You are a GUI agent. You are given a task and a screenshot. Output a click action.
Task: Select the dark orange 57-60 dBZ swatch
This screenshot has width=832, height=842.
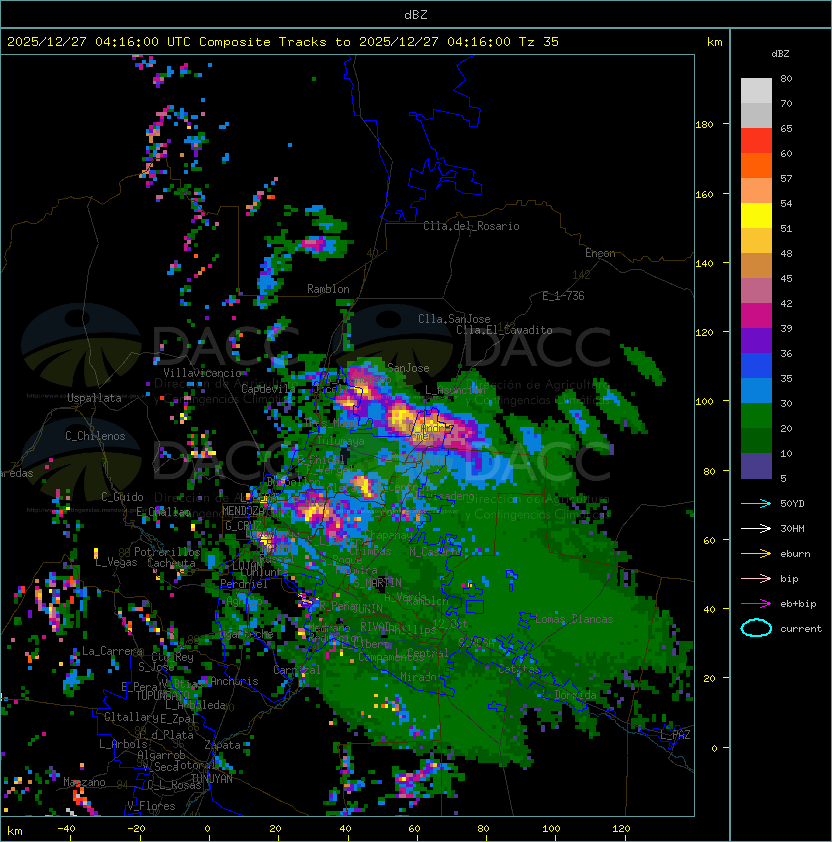[x=756, y=165]
